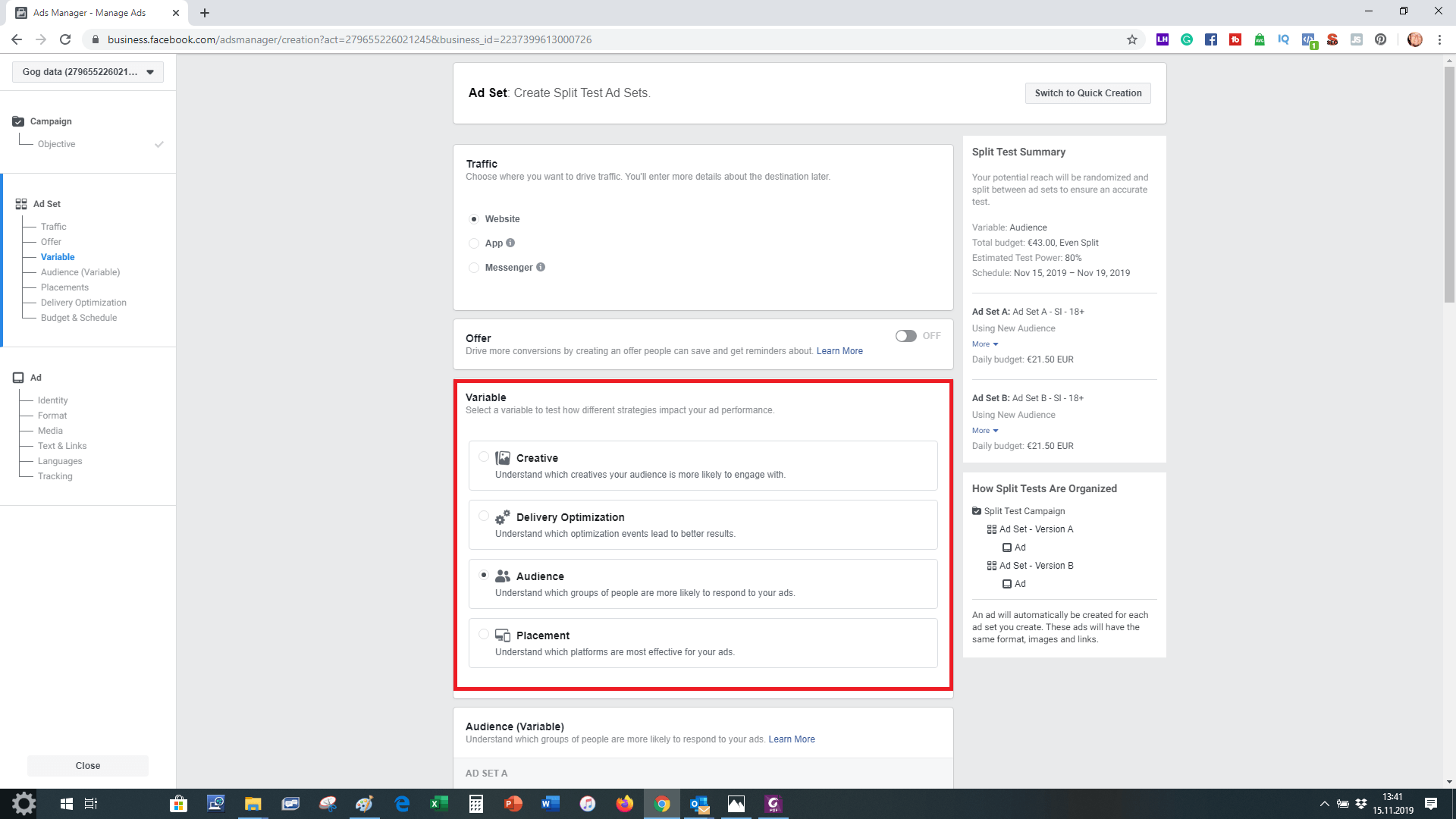Open the Gog data account dropdown
Screen dimensions: 1456x819
[x=88, y=72]
